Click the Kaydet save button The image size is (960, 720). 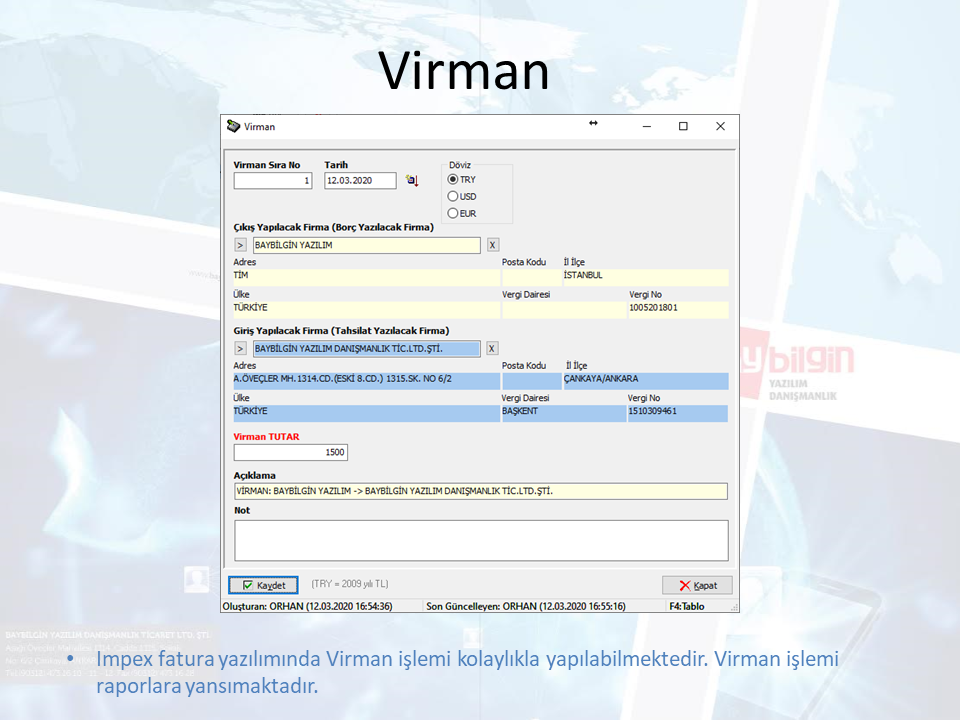(263, 585)
